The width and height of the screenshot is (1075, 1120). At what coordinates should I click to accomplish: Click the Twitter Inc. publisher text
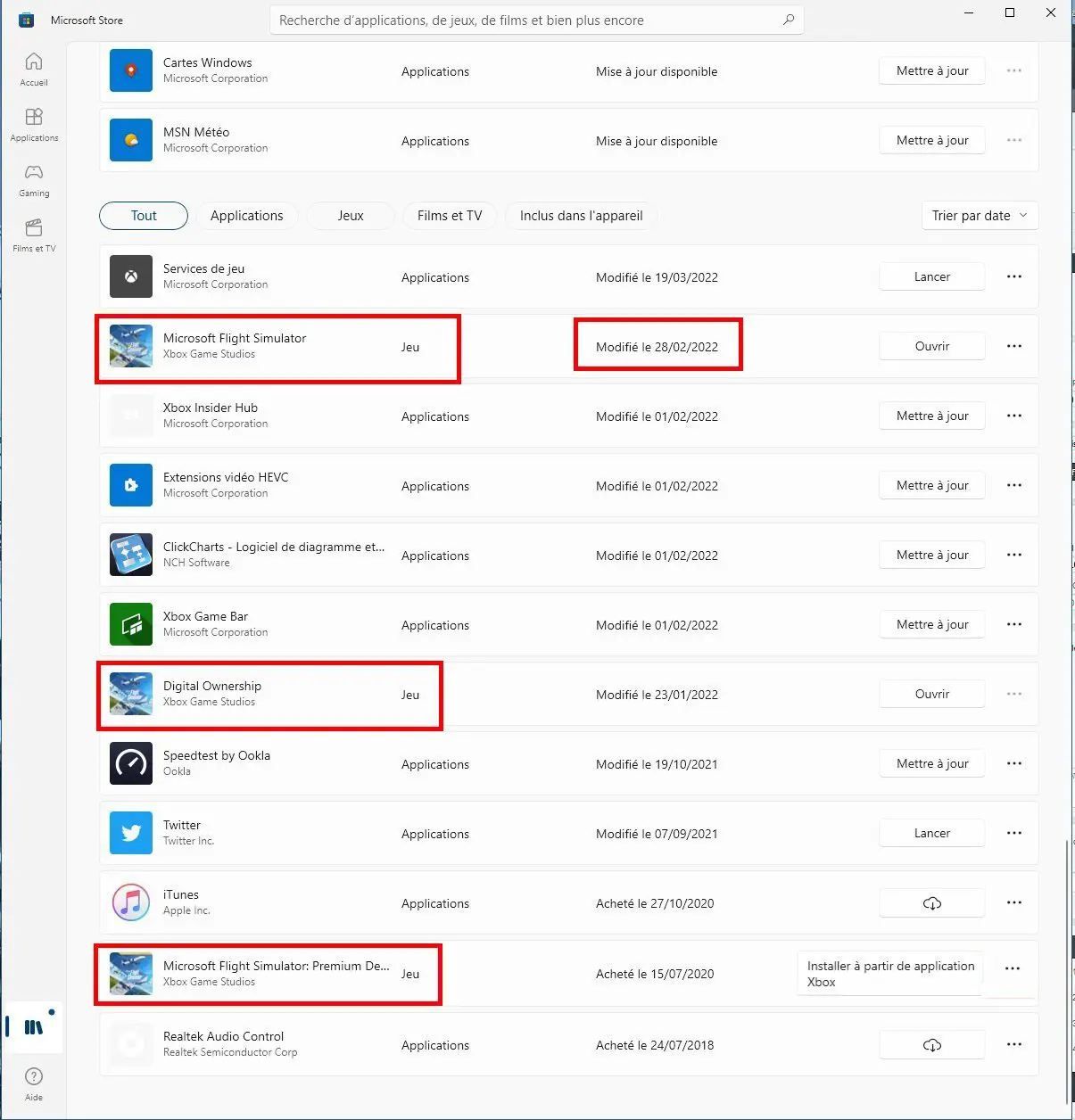click(188, 841)
